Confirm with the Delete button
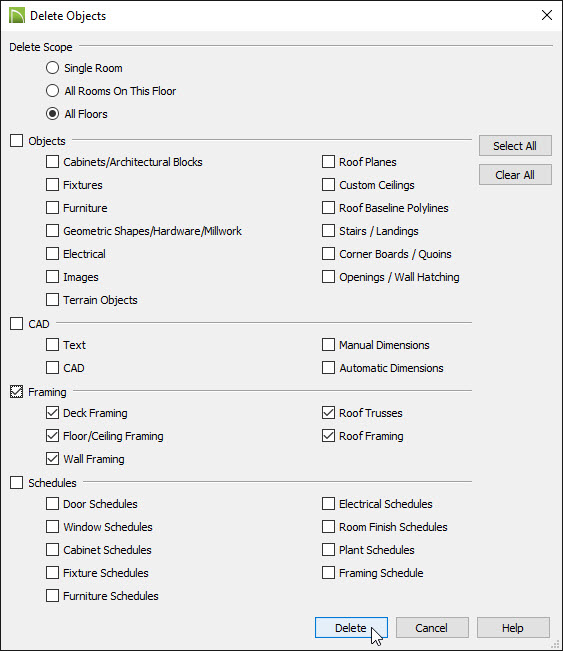The width and height of the screenshot is (563, 651). click(x=351, y=628)
